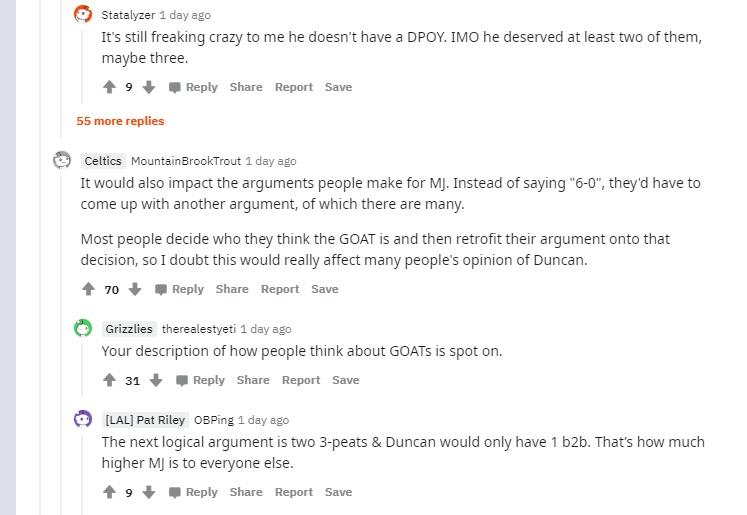This screenshot has height=515, width=747.
Task: Share therealestyeti's comment
Action: (x=253, y=380)
